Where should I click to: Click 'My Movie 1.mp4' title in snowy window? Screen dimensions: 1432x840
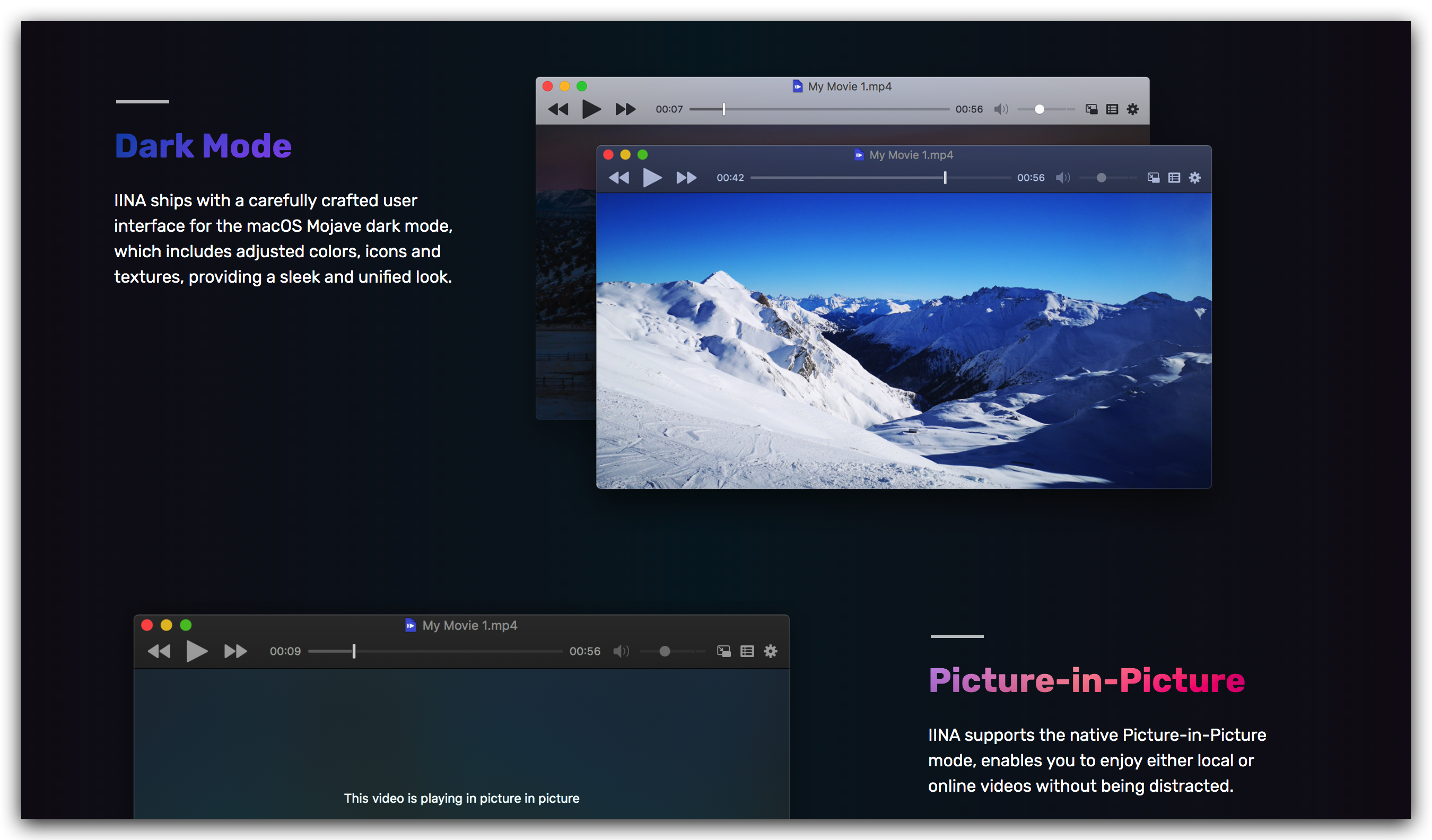point(911,155)
